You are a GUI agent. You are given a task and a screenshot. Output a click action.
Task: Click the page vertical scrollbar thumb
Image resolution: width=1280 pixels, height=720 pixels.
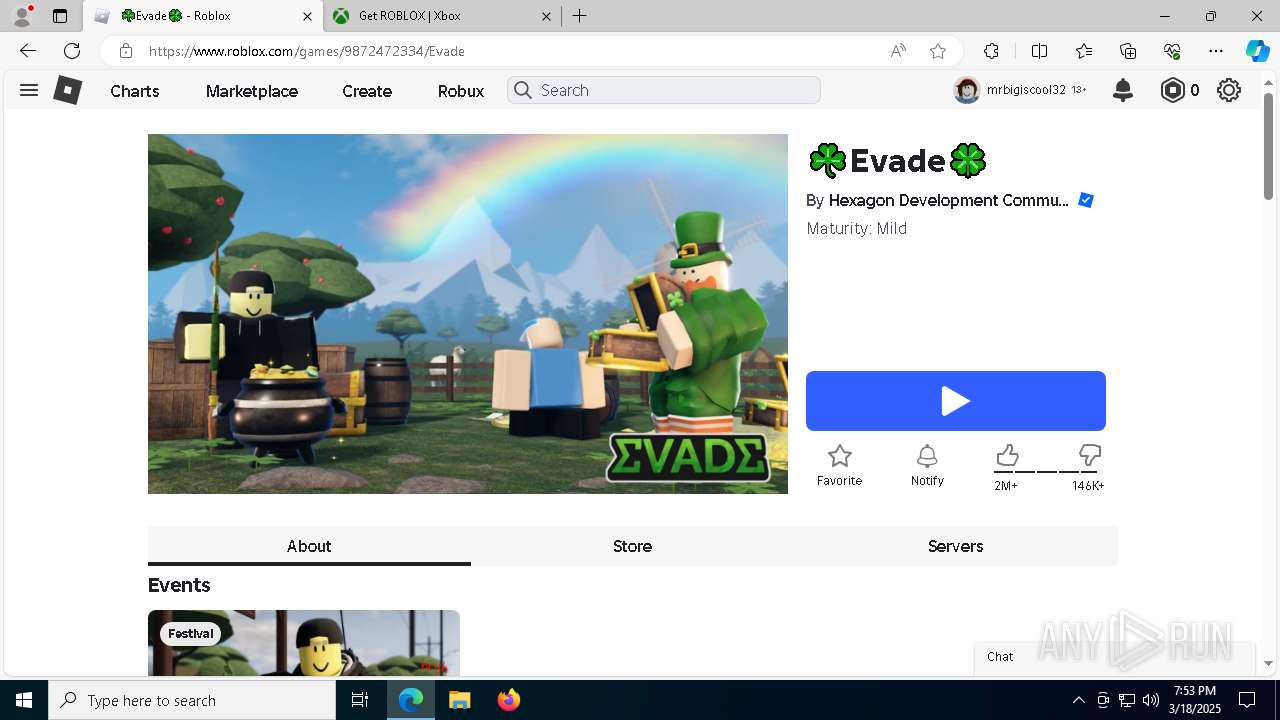1269,146
